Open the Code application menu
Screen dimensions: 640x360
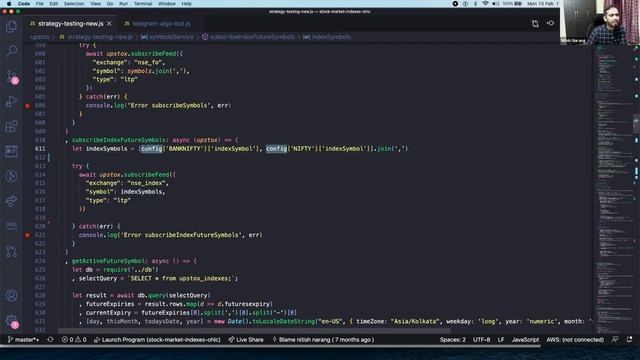point(24,4)
